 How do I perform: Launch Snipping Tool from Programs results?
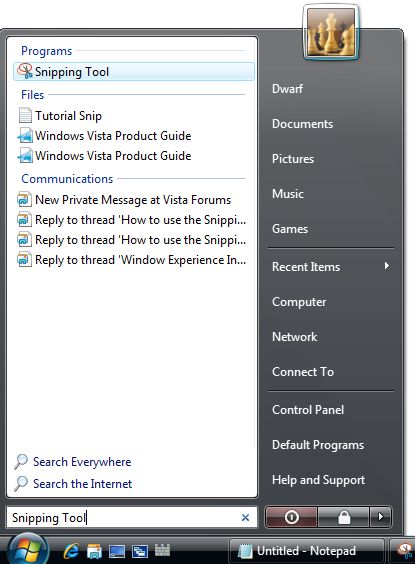click(133, 72)
